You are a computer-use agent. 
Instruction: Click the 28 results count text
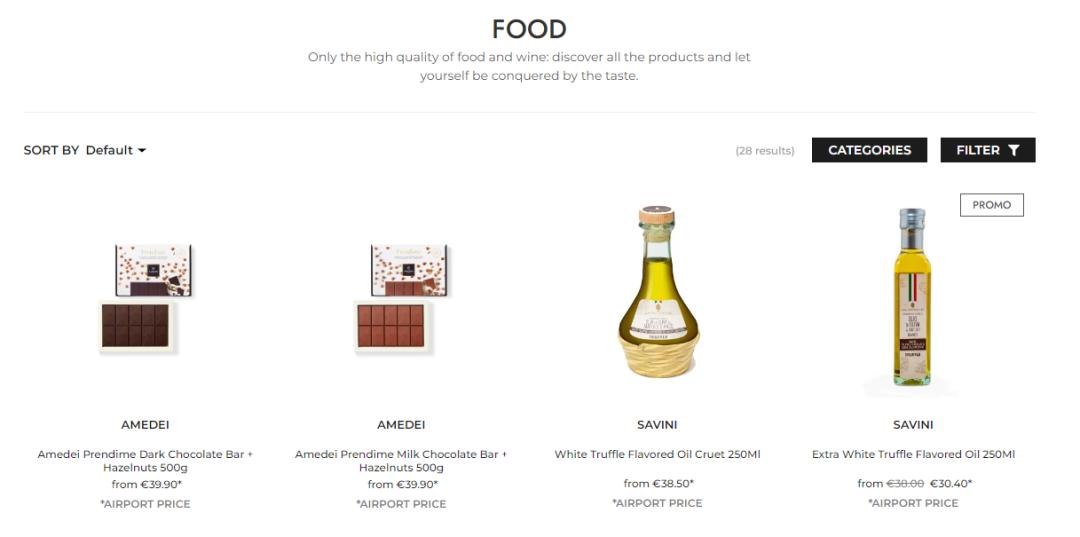click(765, 151)
